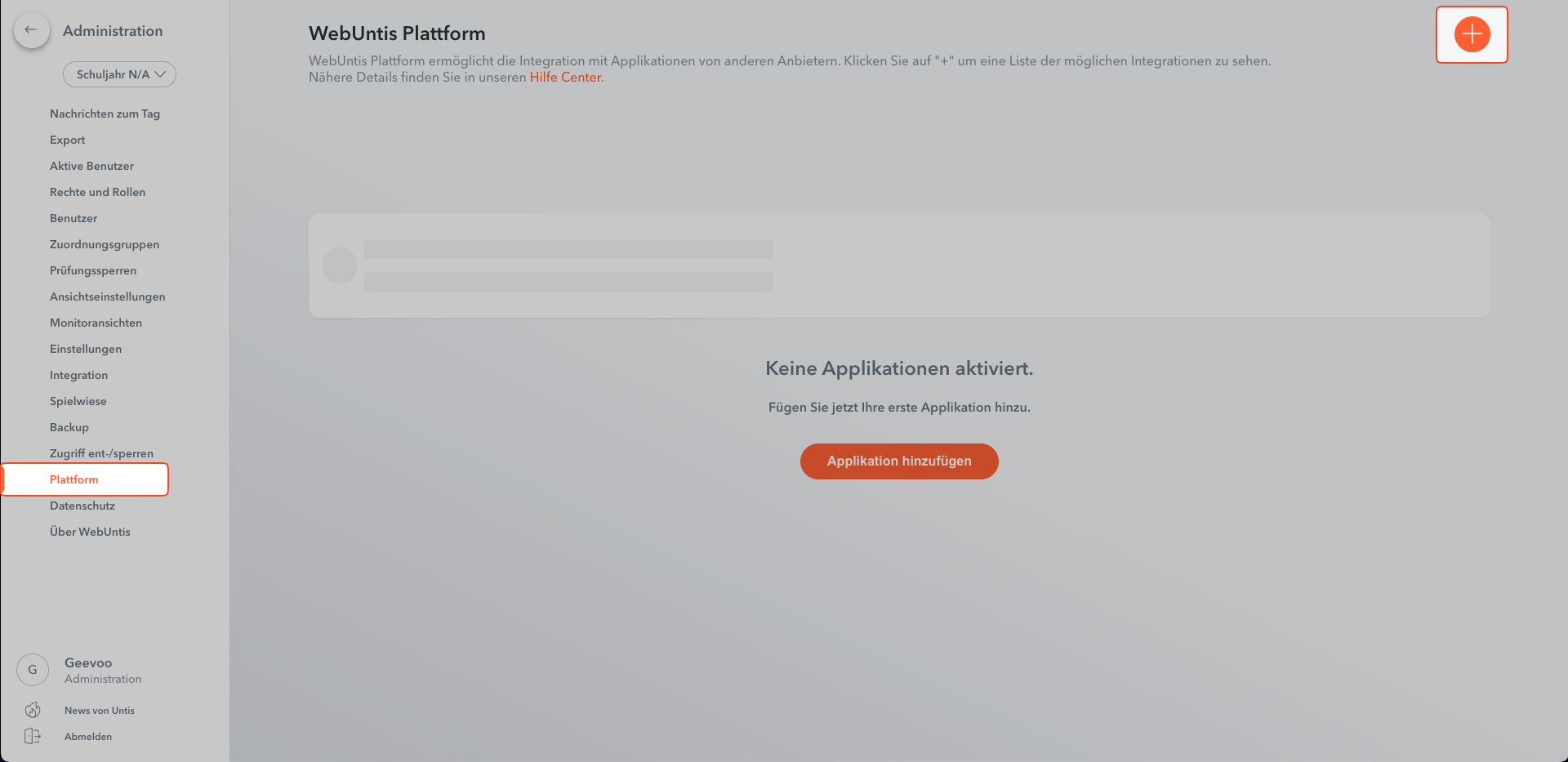Go to Aktive Benutzer
1568x762 pixels.
[x=91, y=166]
